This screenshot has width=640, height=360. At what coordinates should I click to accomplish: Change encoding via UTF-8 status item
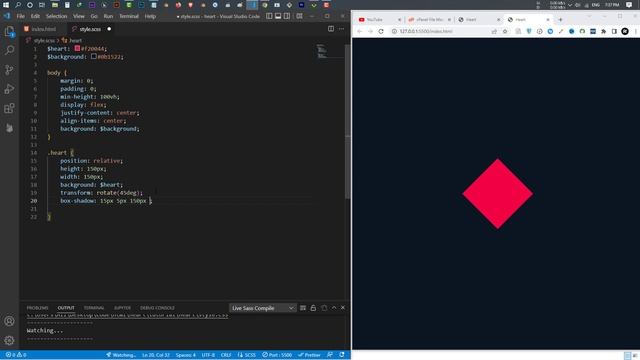[x=208, y=355]
